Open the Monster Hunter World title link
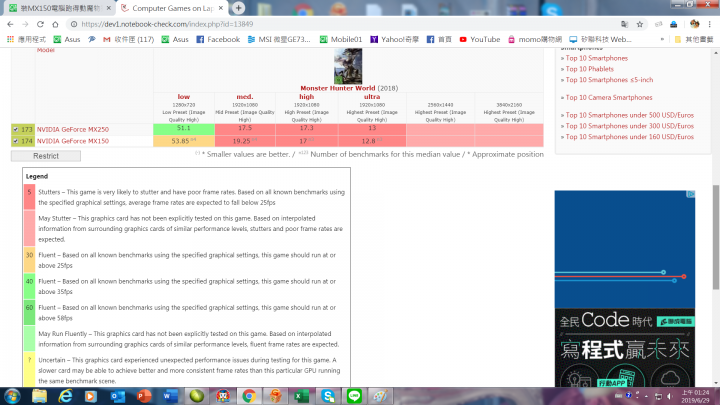720x405 pixels. tap(338, 88)
